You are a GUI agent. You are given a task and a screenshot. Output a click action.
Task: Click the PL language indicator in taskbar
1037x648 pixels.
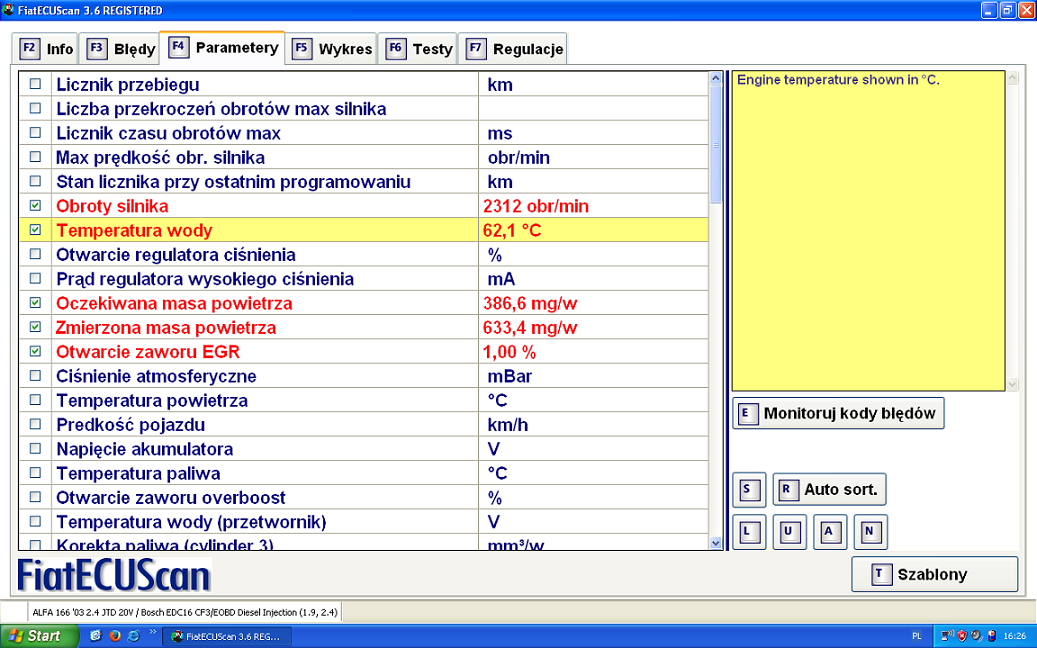pos(917,635)
